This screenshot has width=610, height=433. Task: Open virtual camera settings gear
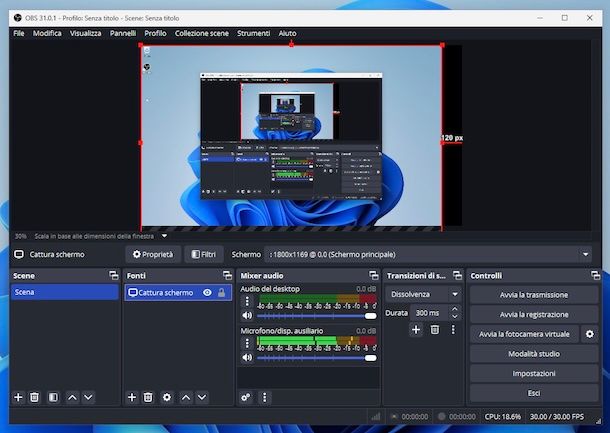point(590,334)
